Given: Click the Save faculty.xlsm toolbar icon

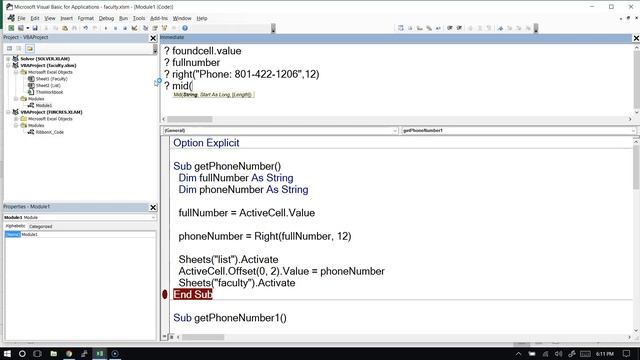Looking at the screenshot, I should [x=35, y=28].
